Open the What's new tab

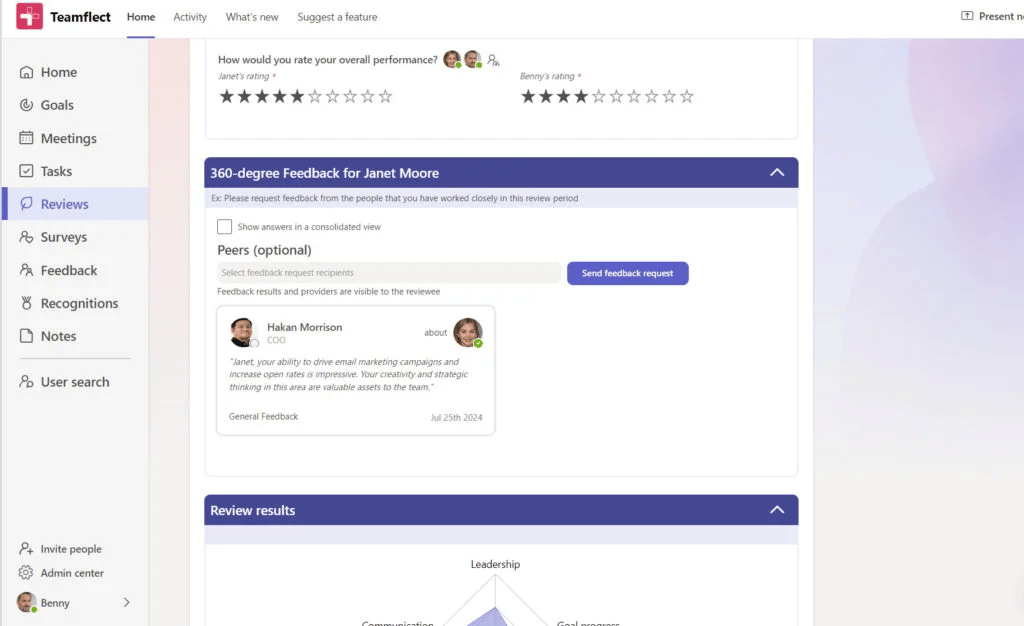click(x=250, y=16)
